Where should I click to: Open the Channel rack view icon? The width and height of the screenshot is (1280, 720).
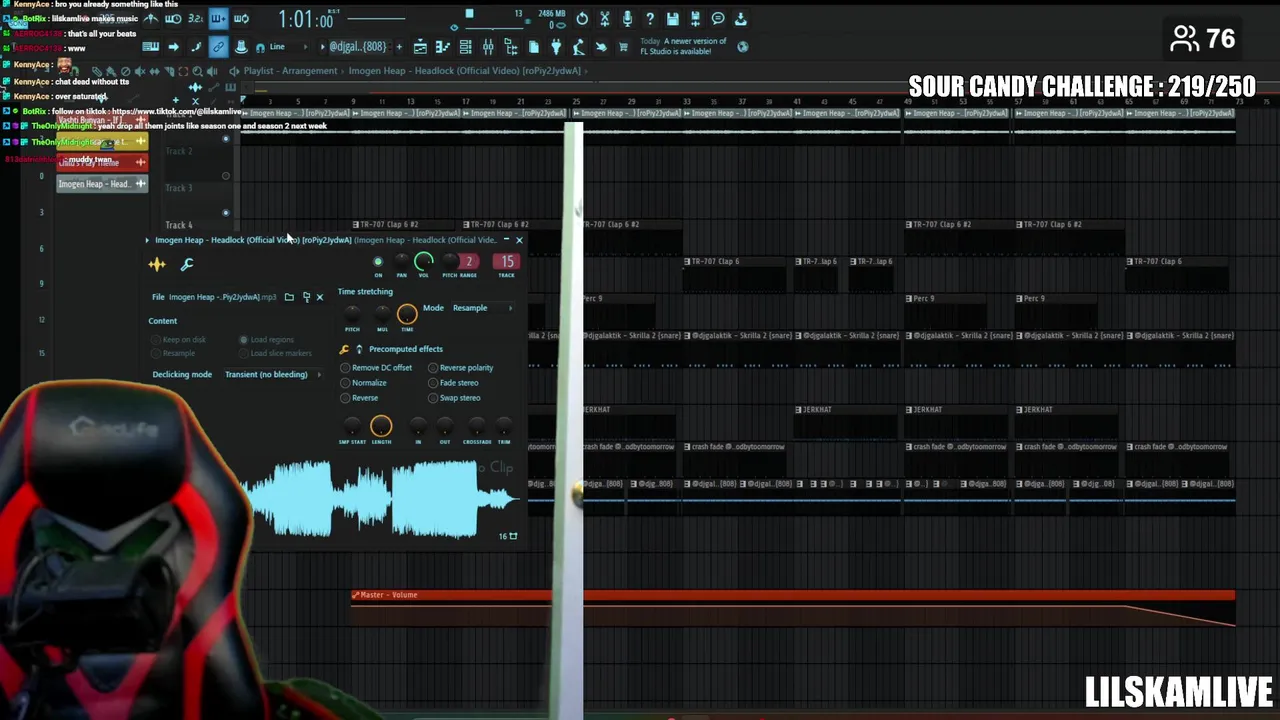click(x=466, y=47)
